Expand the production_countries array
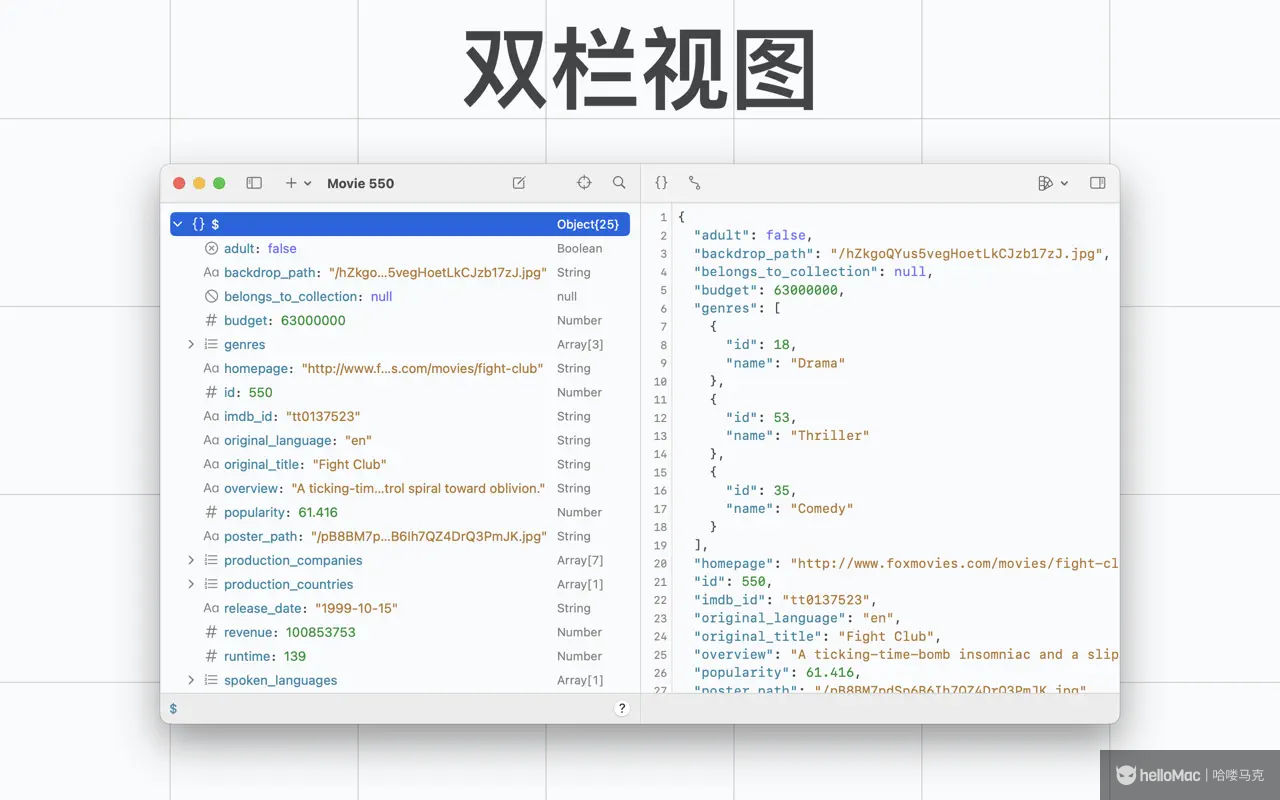 point(191,584)
